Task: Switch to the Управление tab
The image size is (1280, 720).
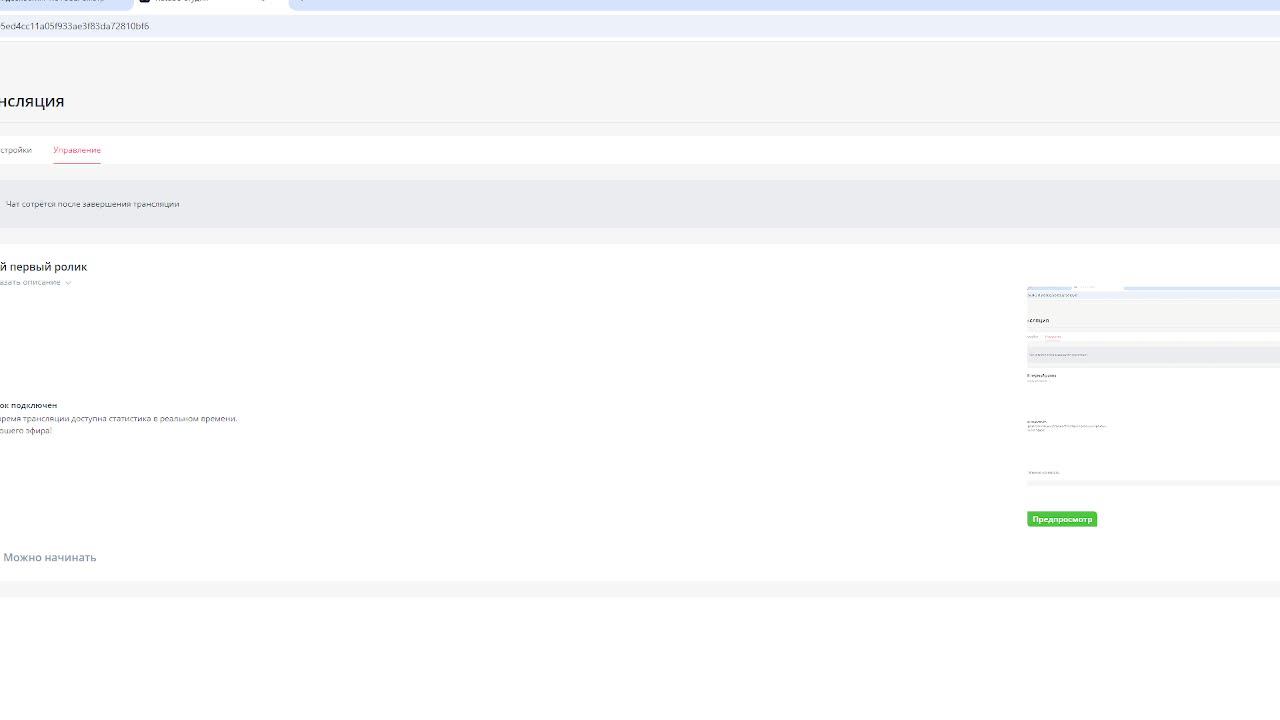Action: tap(77, 150)
